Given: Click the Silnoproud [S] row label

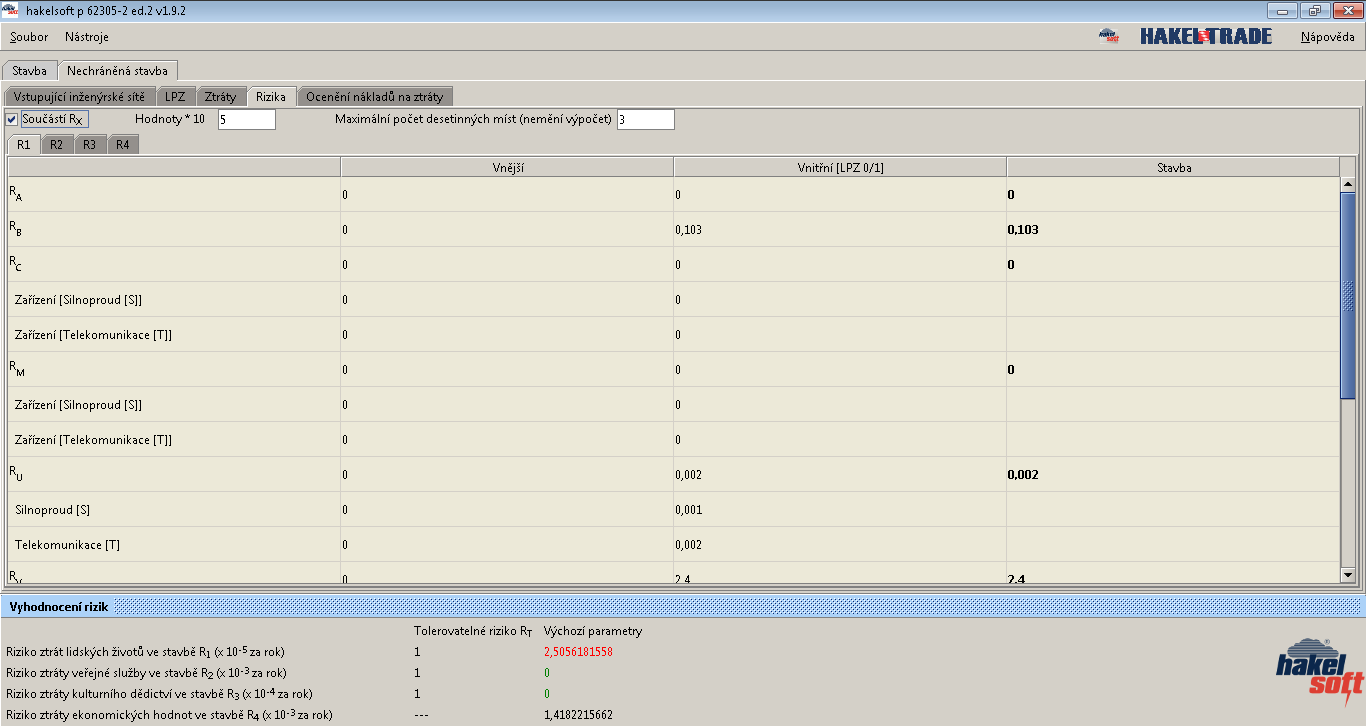Looking at the screenshot, I should (52, 510).
